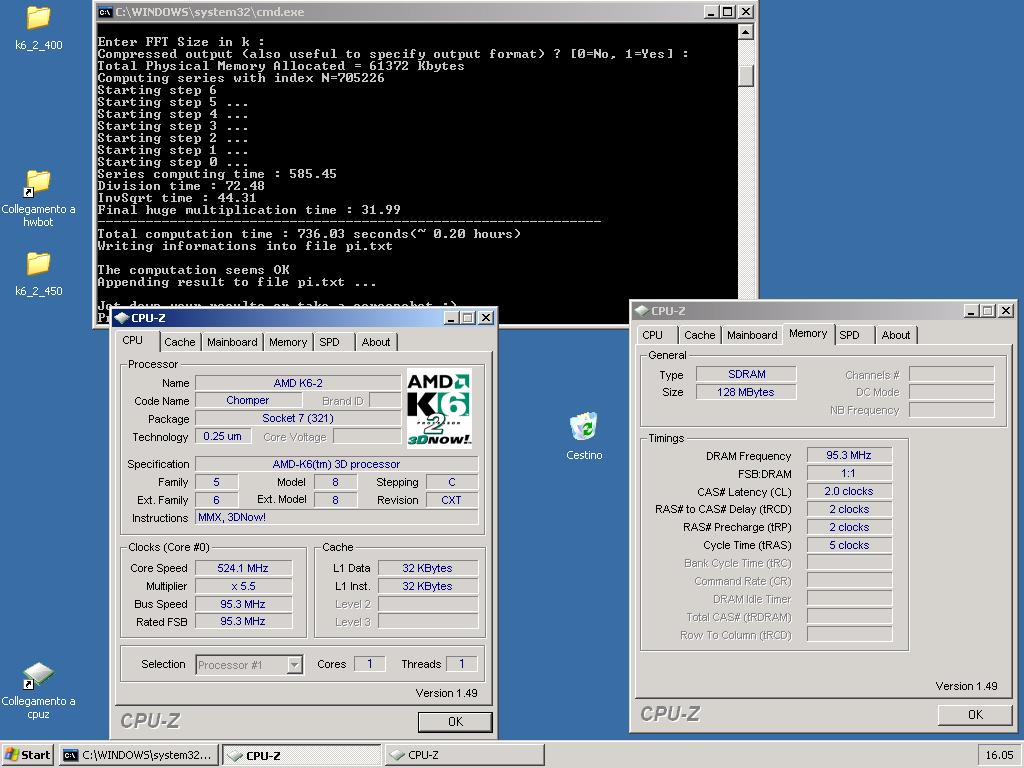Click the memory Size value 128 MBytes
The height and width of the screenshot is (768, 1024).
click(746, 392)
